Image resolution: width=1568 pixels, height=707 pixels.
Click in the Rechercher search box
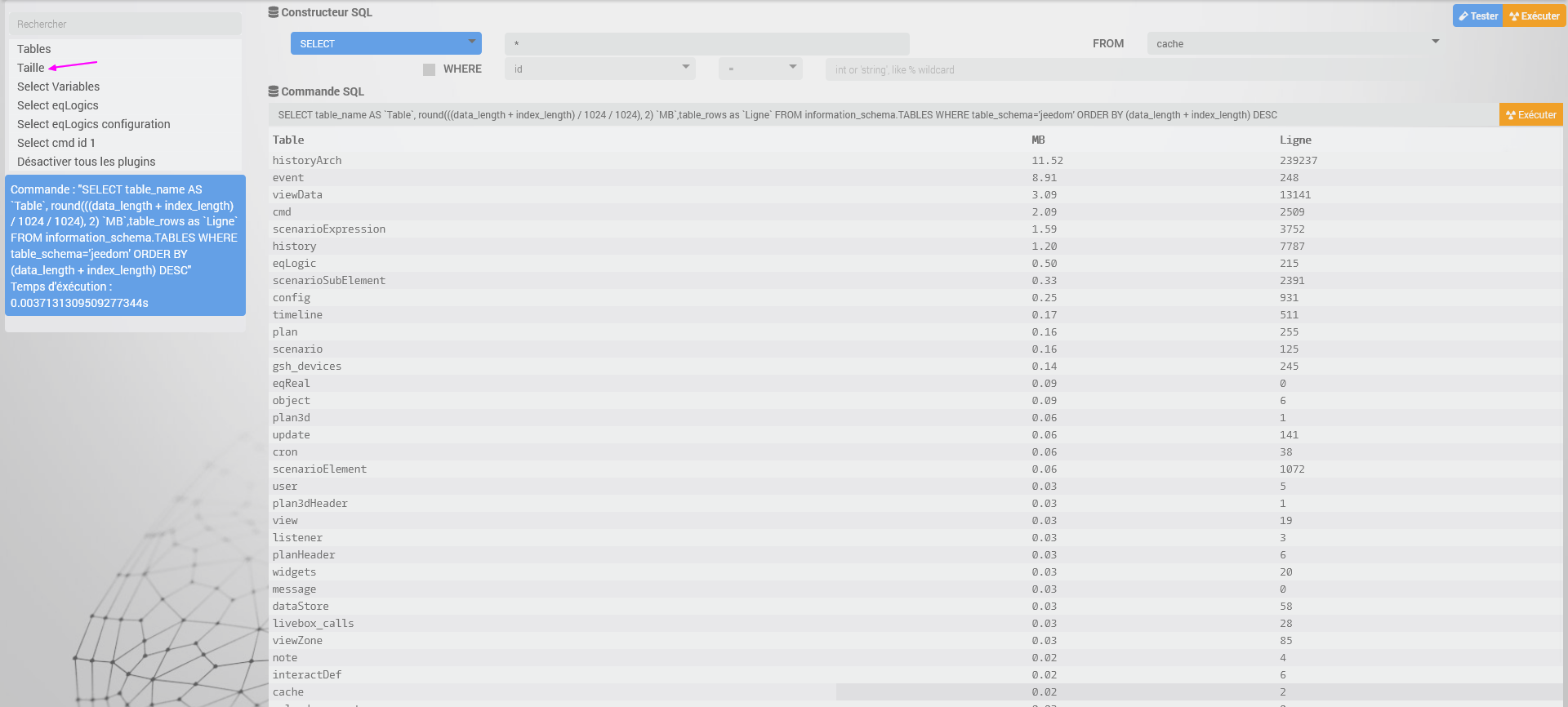click(x=125, y=24)
